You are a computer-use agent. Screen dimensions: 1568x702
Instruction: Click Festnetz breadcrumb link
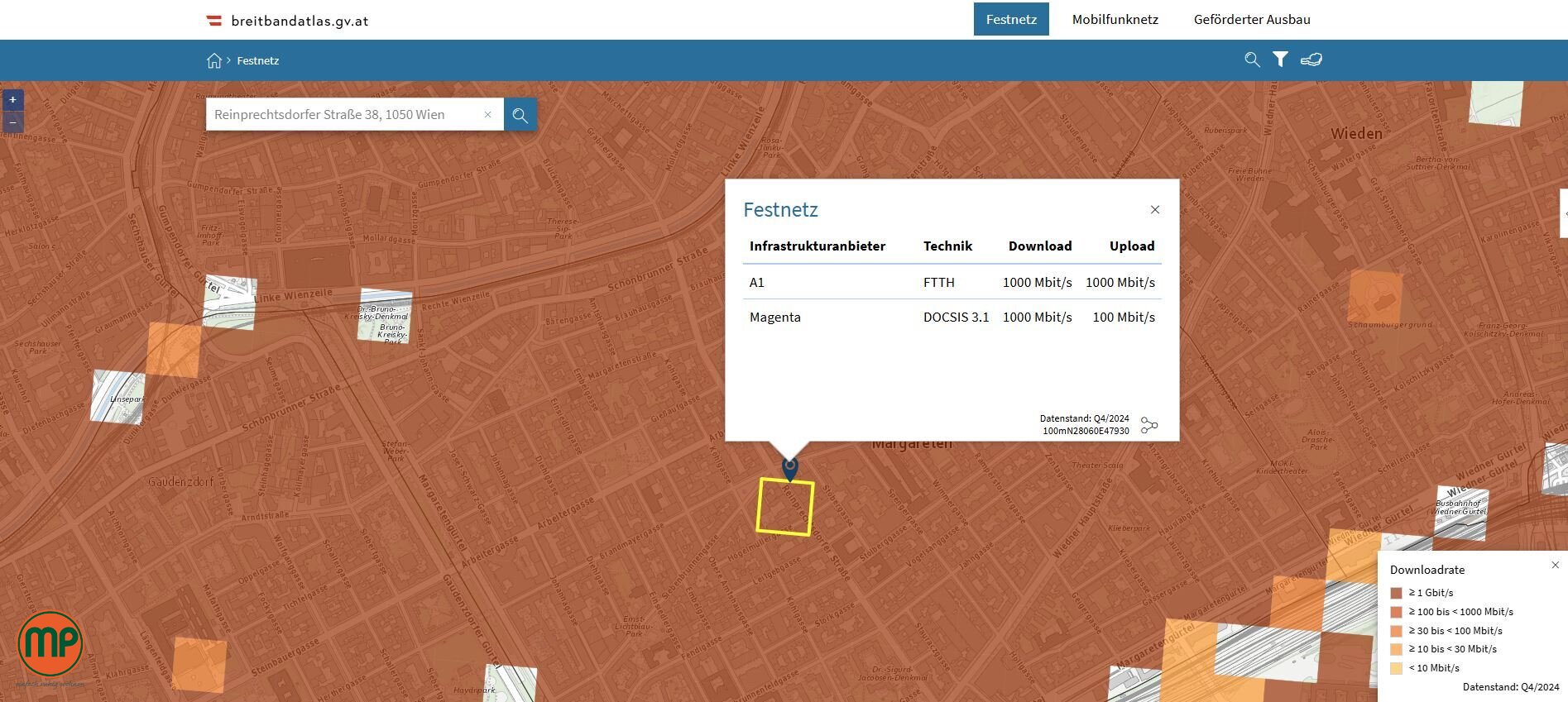[258, 60]
